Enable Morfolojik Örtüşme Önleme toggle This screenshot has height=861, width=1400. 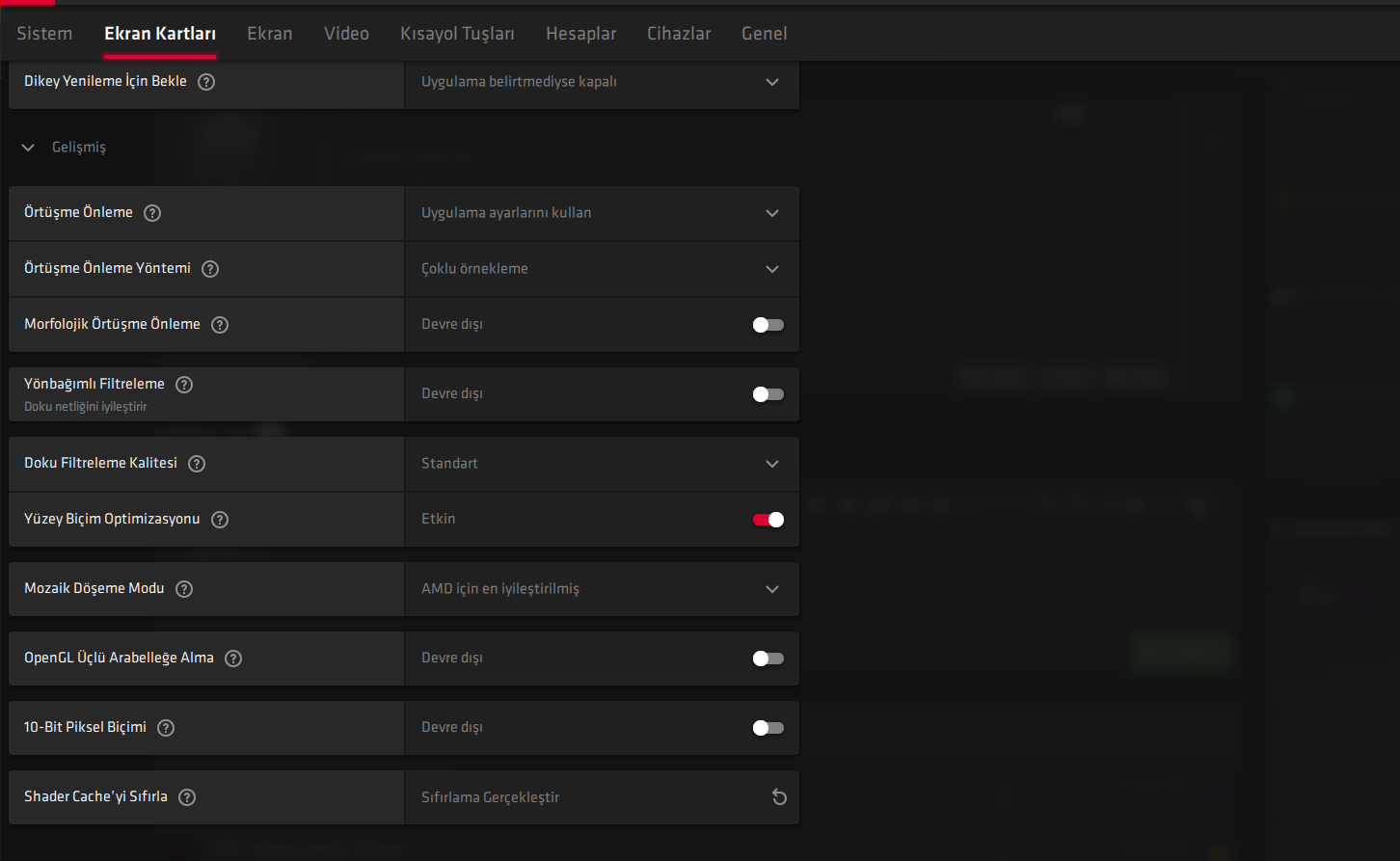[767, 325]
